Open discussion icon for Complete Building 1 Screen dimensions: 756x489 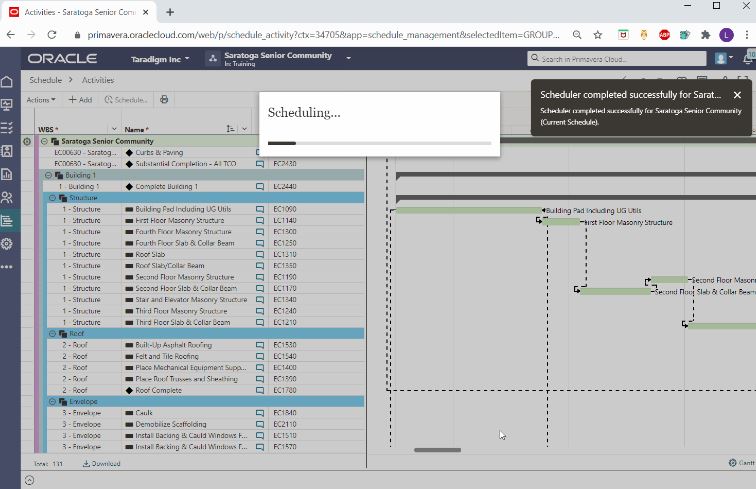click(x=260, y=187)
